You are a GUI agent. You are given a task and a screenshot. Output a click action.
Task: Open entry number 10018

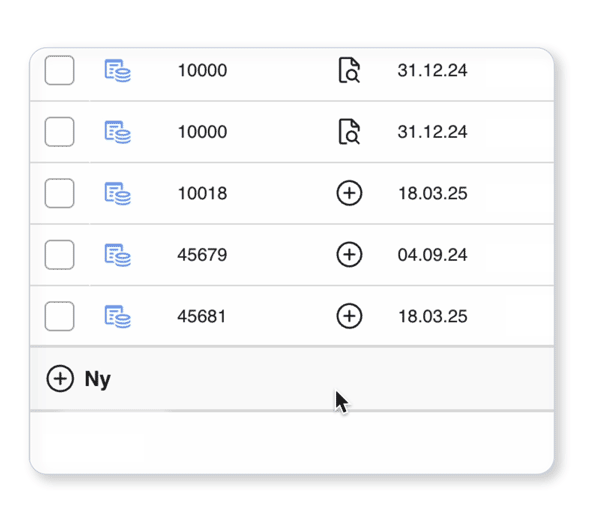click(x=202, y=193)
